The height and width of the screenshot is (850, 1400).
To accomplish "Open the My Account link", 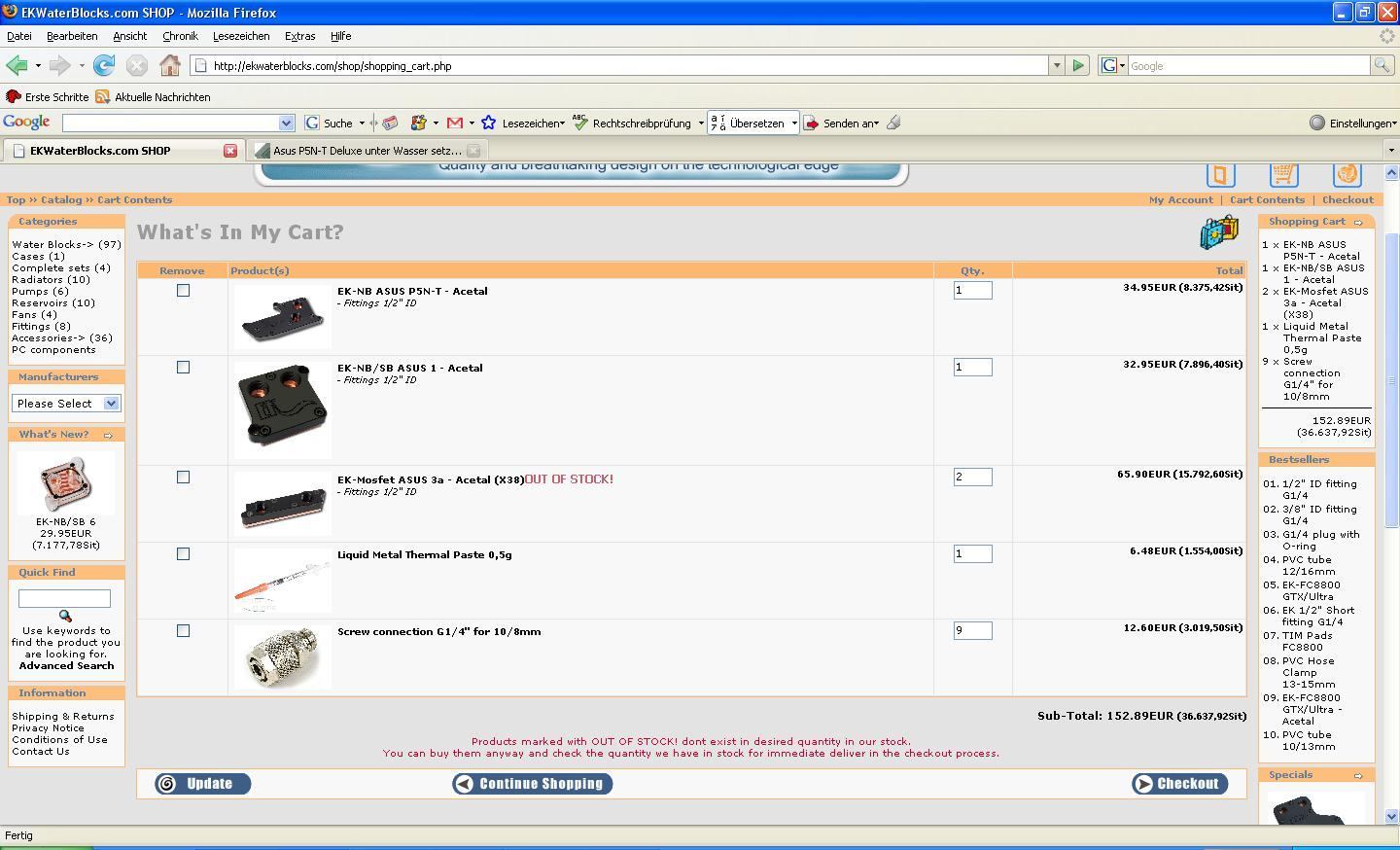I will coord(1181,200).
